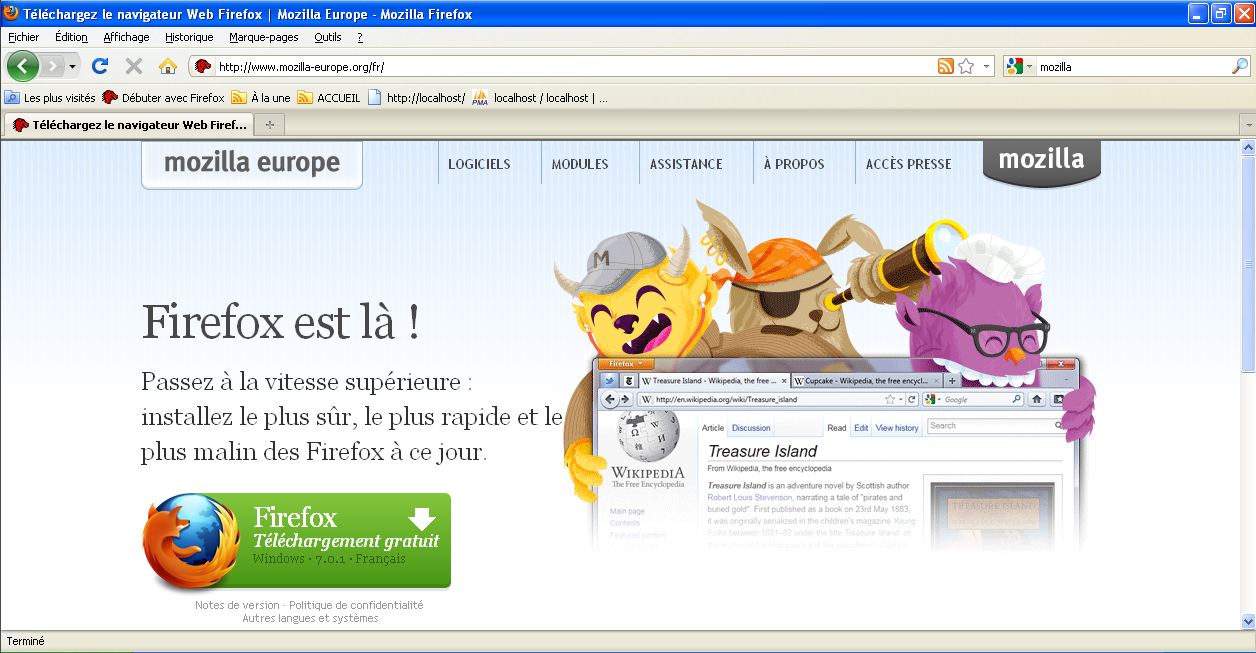Image resolution: width=1256 pixels, height=653 pixels.
Task: Click the Firefox est là ! heading
Action: pos(280,322)
